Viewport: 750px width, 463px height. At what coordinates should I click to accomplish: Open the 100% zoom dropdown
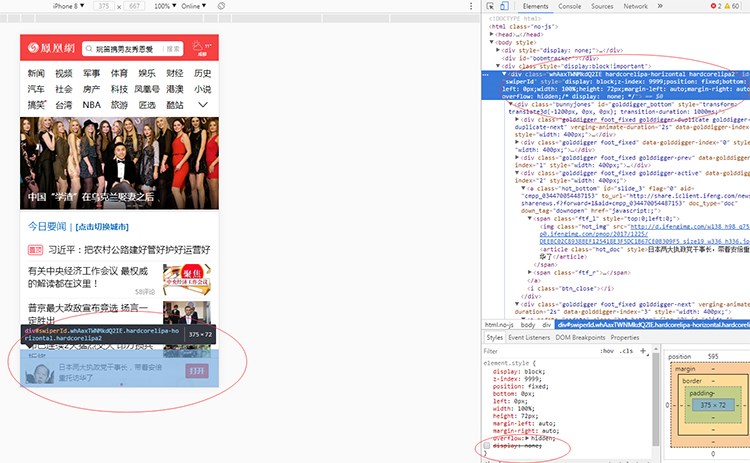[x=165, y=6]
